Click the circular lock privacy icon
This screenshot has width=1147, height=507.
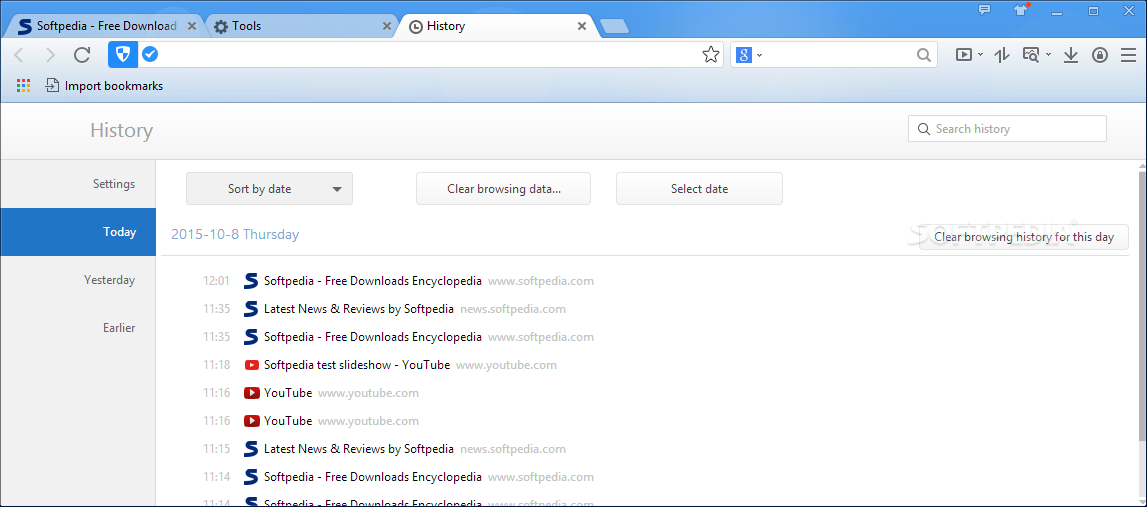[1100, 55]
